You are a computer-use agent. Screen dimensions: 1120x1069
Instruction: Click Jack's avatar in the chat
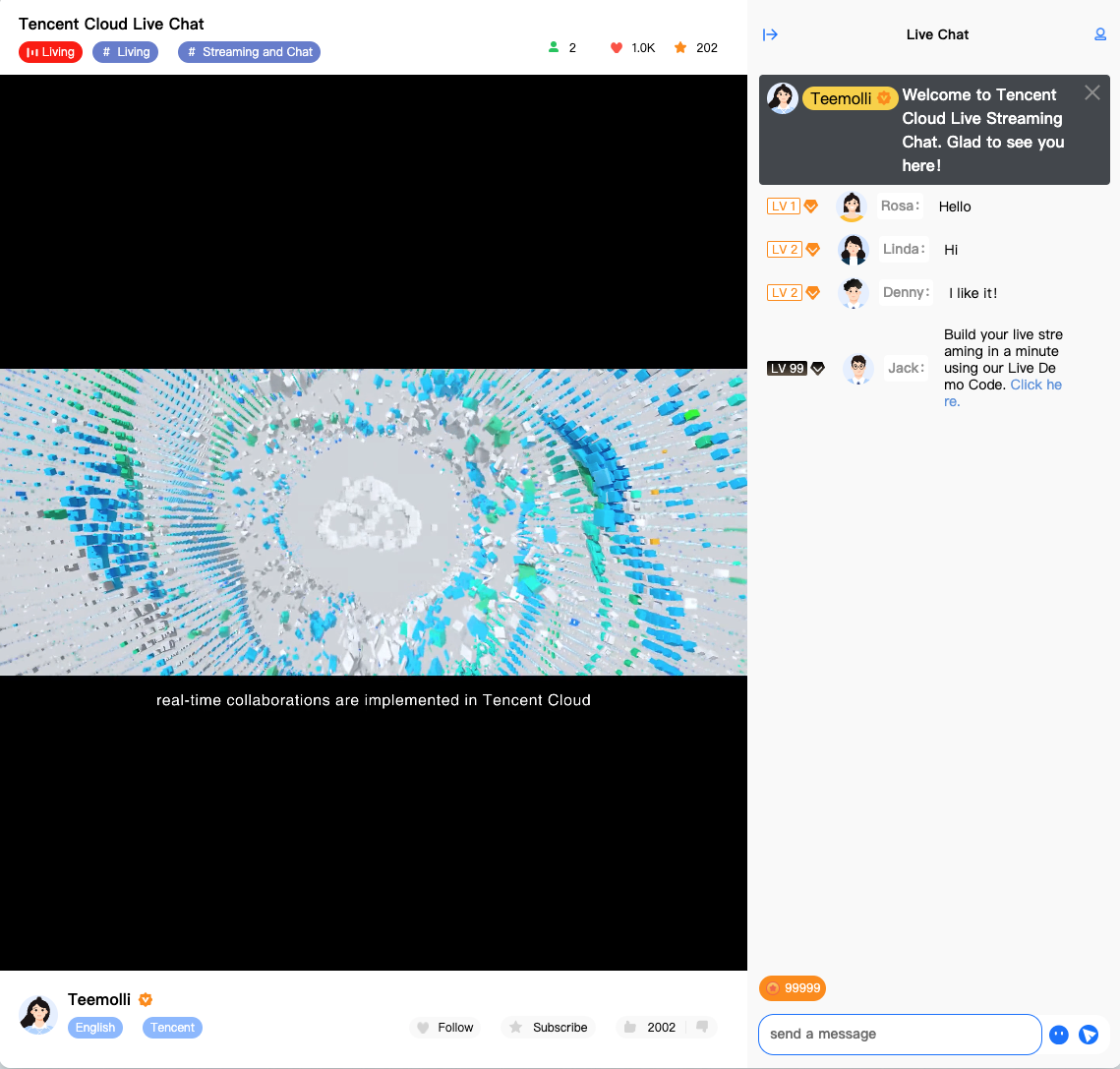click(x=858, y=369)
